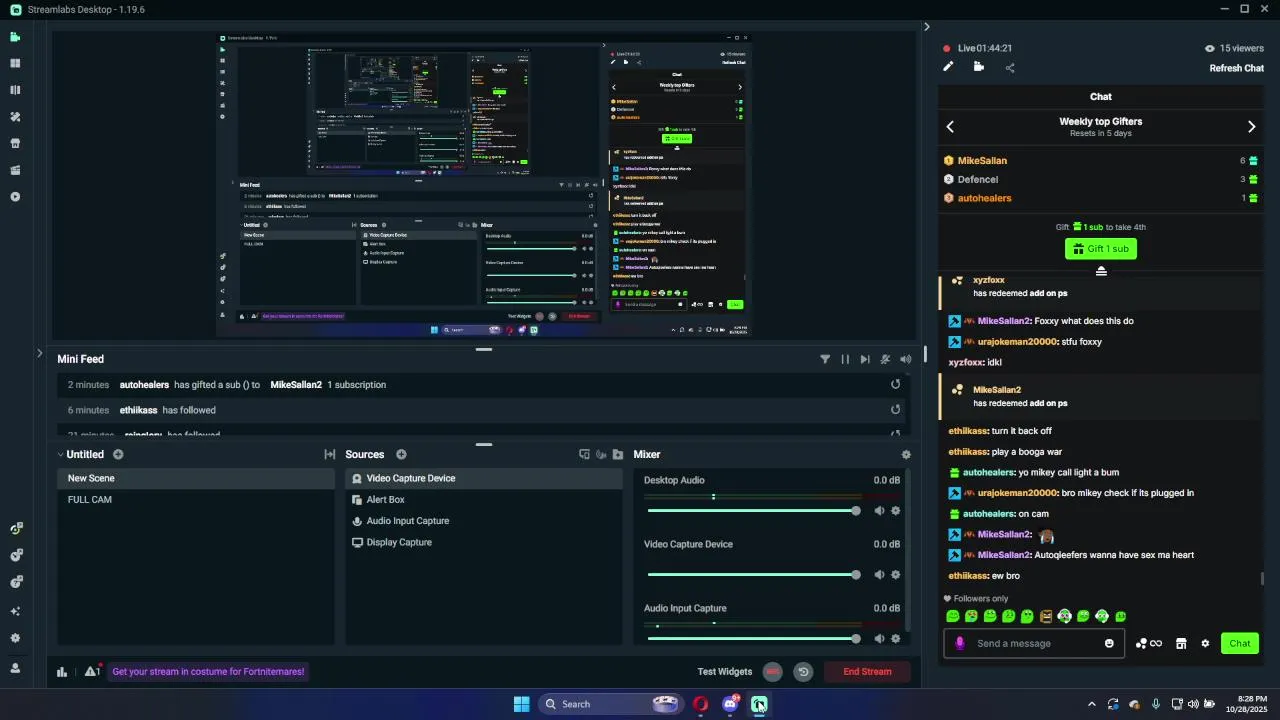Open chat settings gear
The width and height of the screenshot is (1280, 720).
pos(1205,643)
